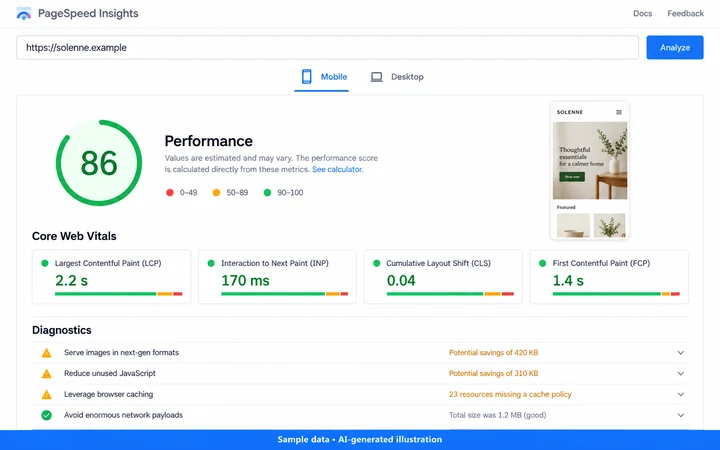Click the Largest Contentful Paint (LCP) label

(108, 263)
